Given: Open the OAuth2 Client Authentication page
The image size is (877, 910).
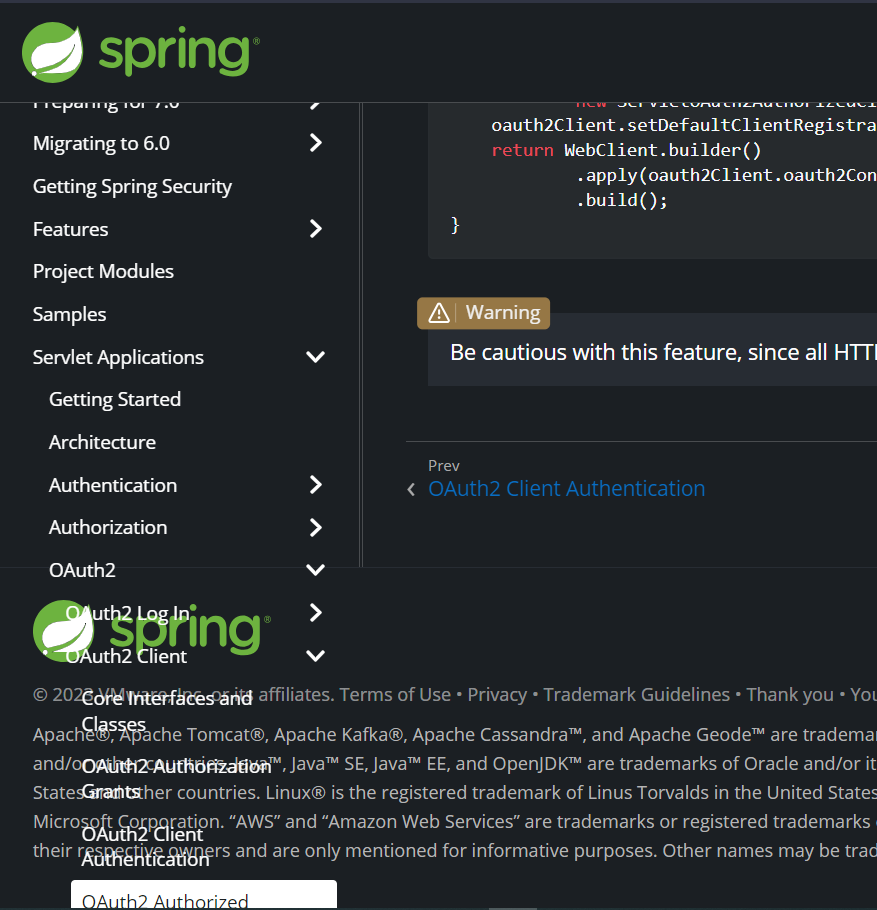Looking at the screenshot, I should [x=566, y=488].
